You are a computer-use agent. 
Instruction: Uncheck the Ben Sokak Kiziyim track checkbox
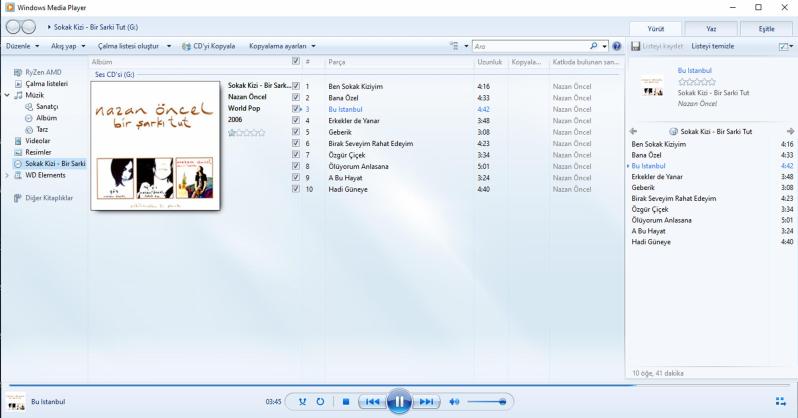coord(296,86)
